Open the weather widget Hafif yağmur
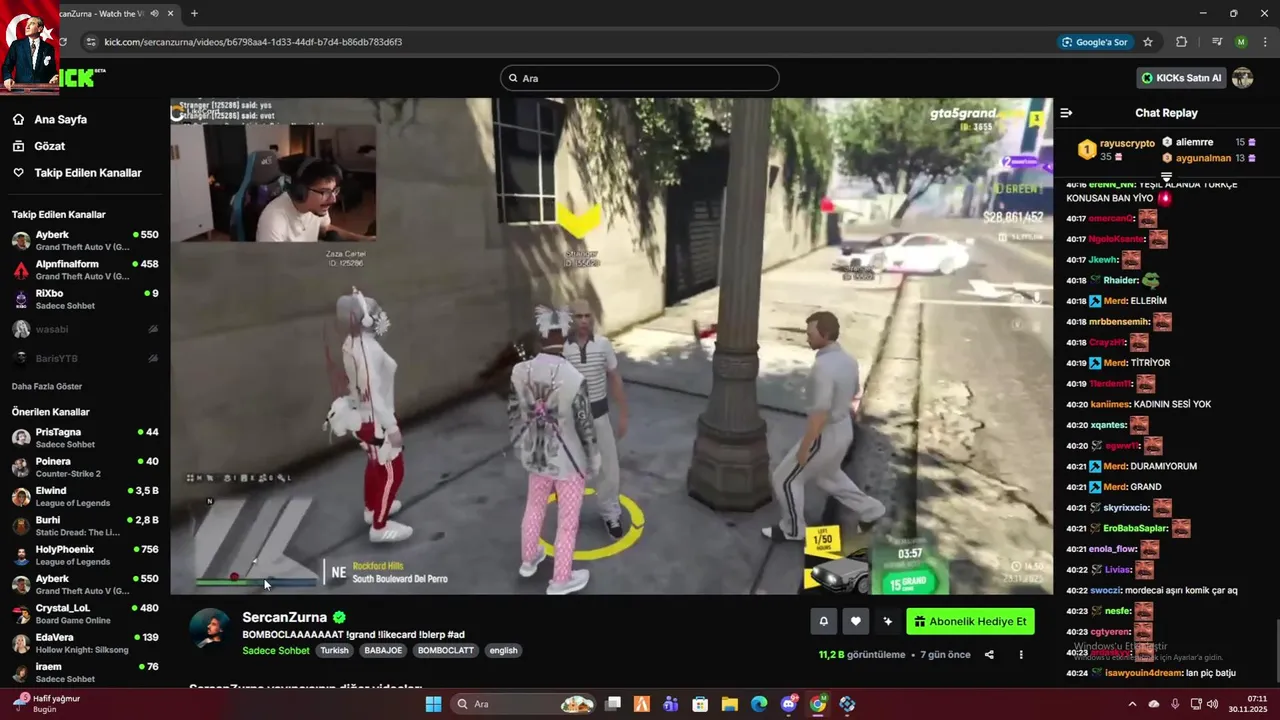The height and width of the screenshot is (720, 1280). (x=45, y=703)
